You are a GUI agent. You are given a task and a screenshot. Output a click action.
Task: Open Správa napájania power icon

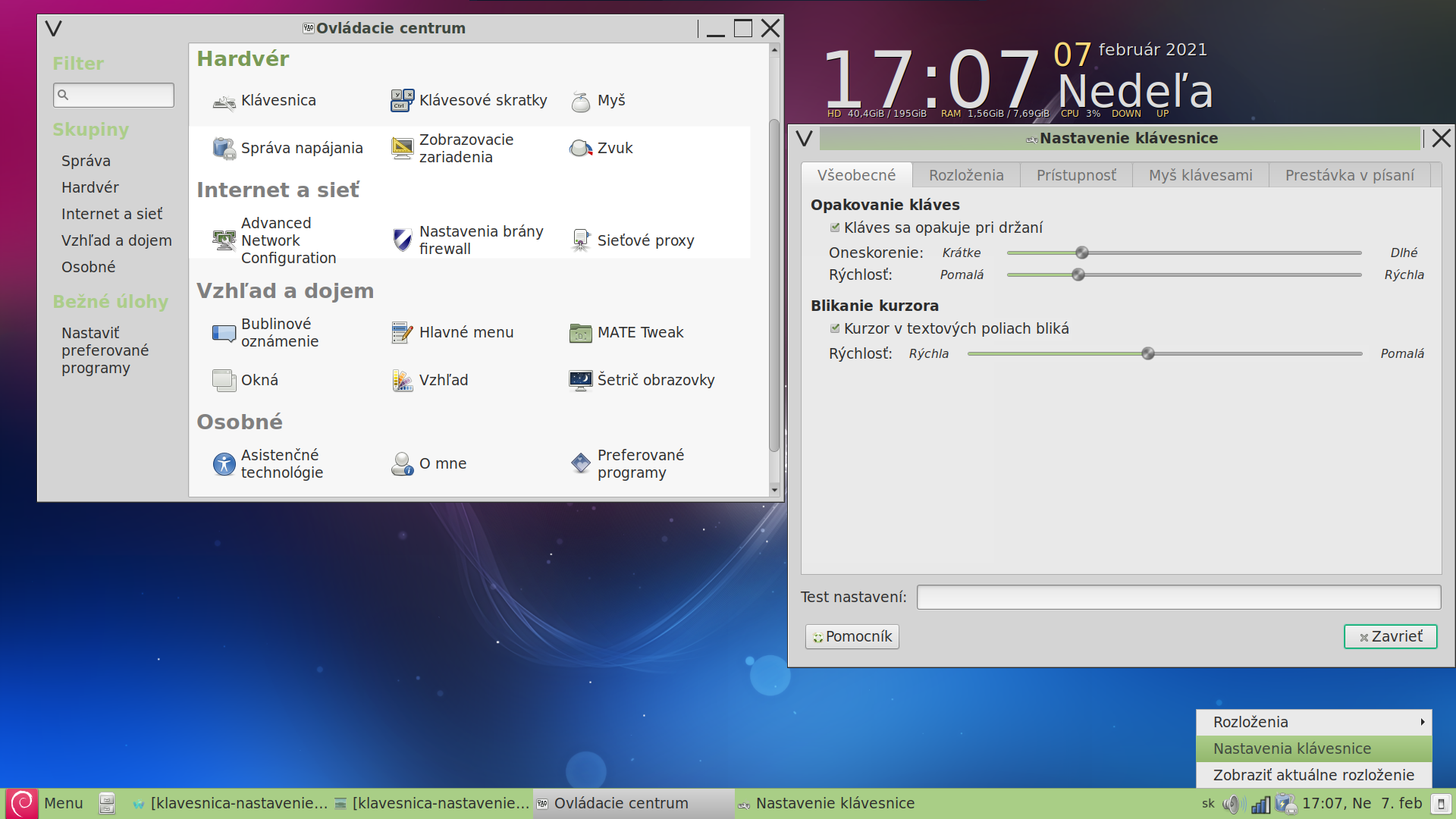click(x=224, y=149)
